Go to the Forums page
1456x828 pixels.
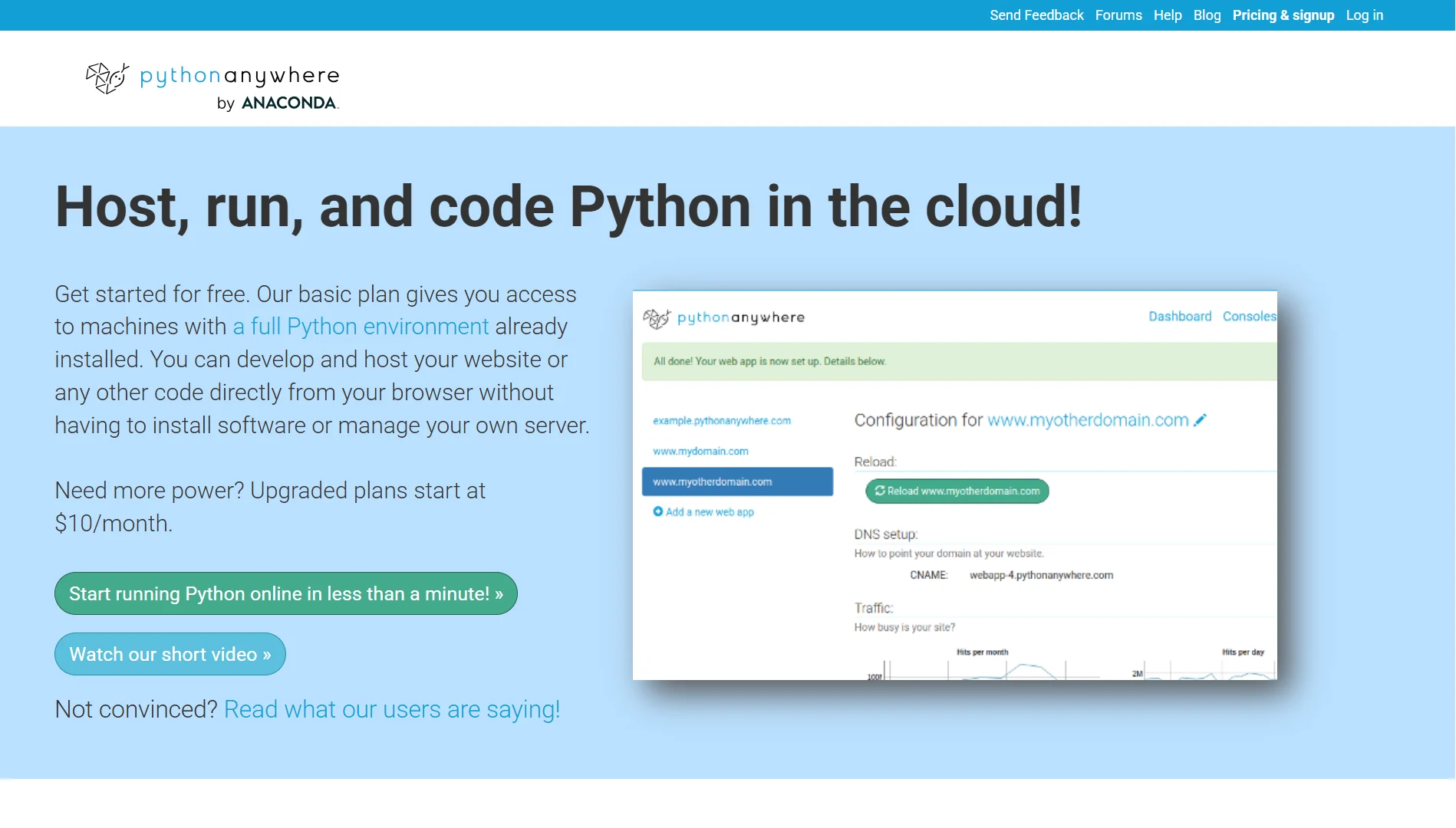(1118, 15)
